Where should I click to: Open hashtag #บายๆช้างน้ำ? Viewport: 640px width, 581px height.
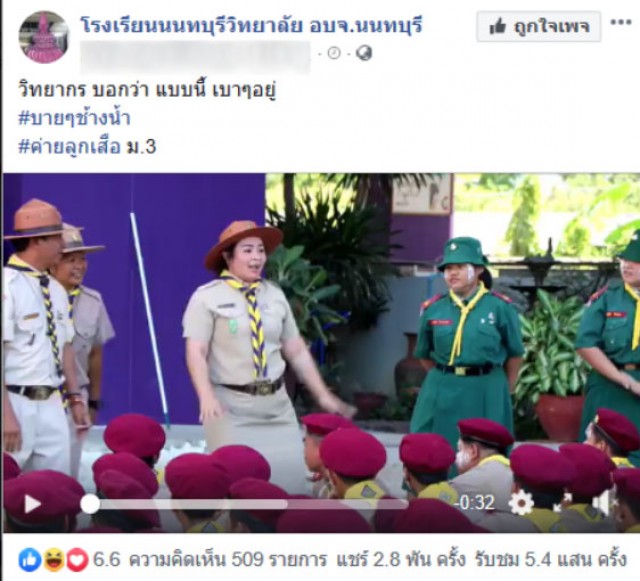pyautogui.click(x=74, y=118)
